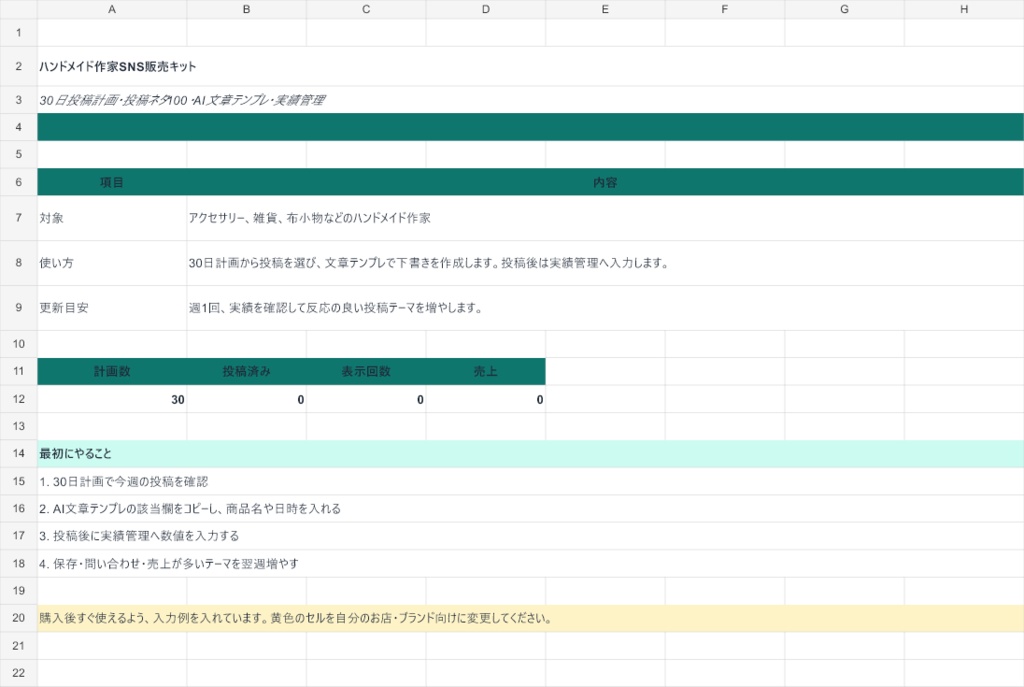
Task: Click the 内容 header cell
Action: tap(605, 182)
